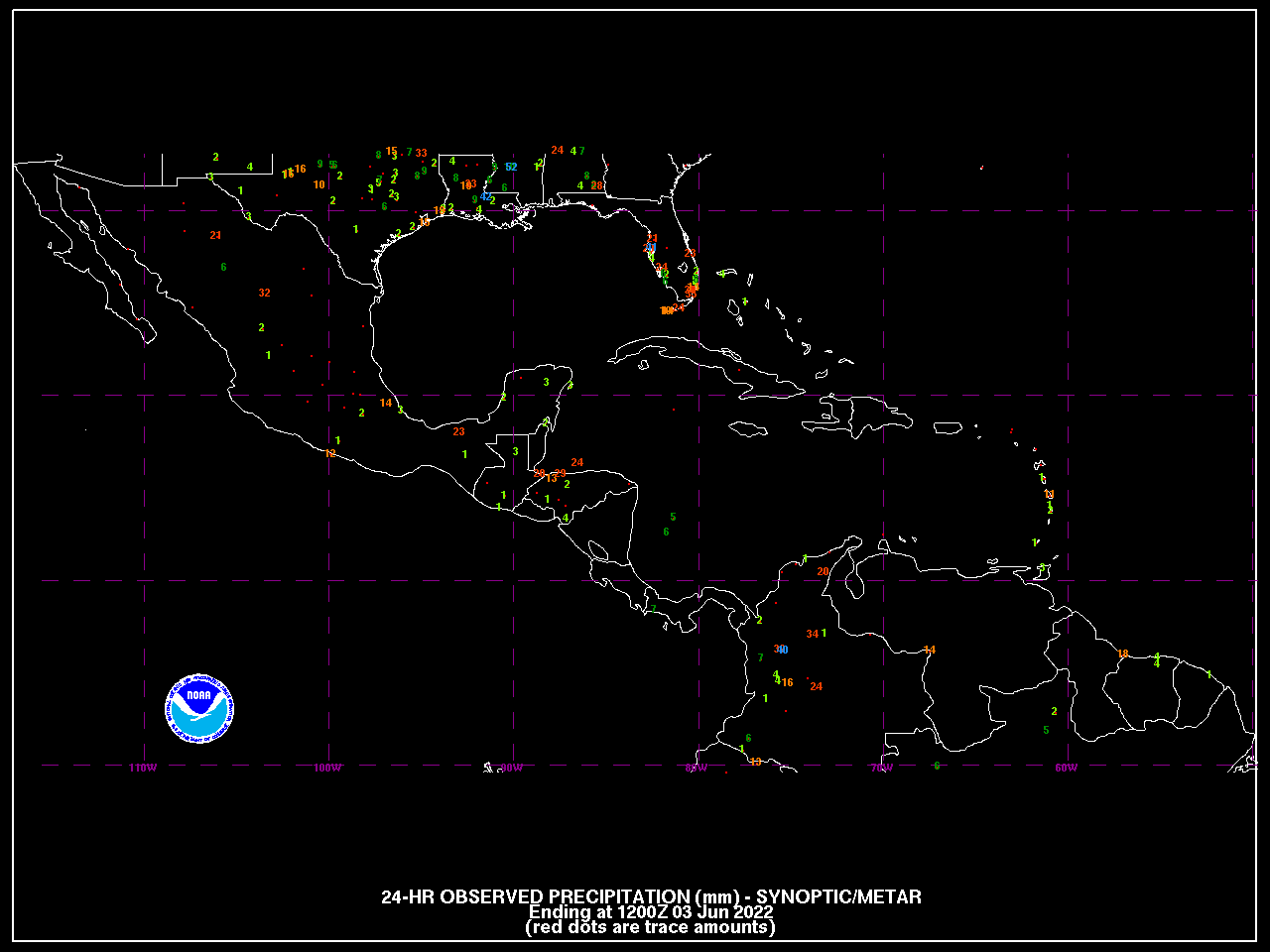The height and width of the screenshot is (952, 1270).
Task: Click the NOAA logo emblem
Action: (x=199, y=708)
